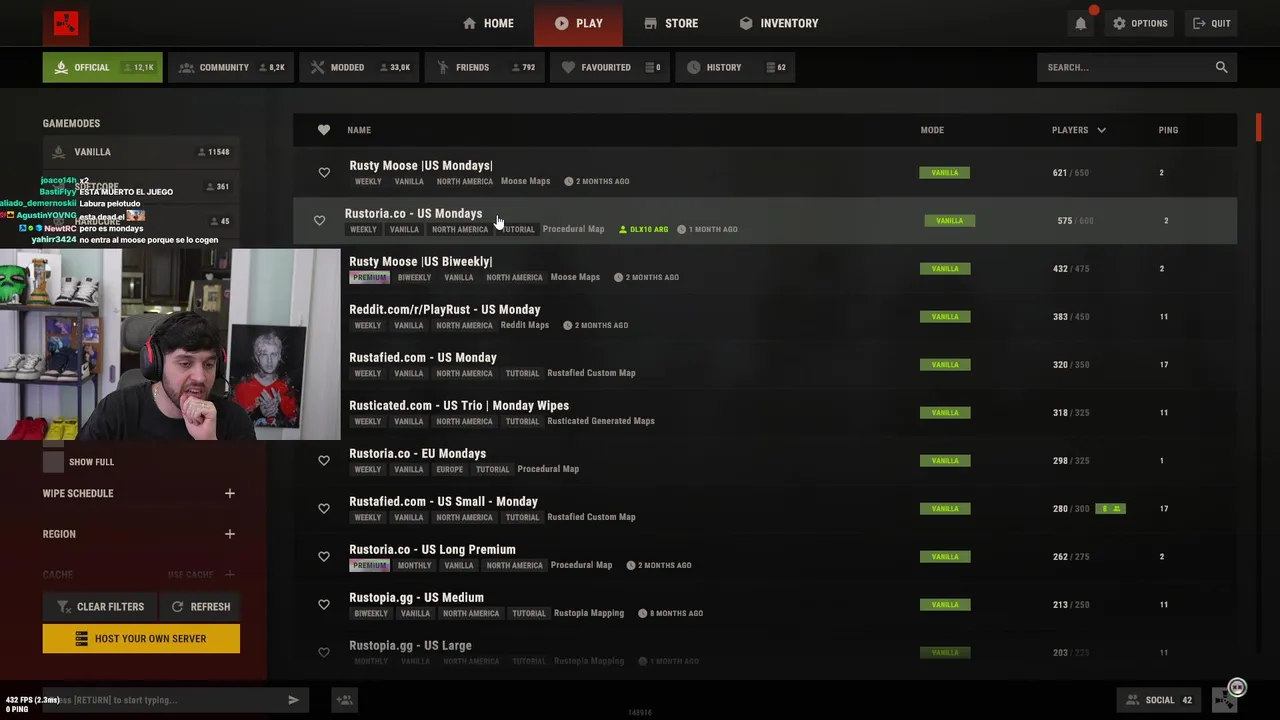Select Rustoria.co - EU Mondays server name
Viewport: 1280px width, 720px height.
pyautogui.click(x=418, y=453)
